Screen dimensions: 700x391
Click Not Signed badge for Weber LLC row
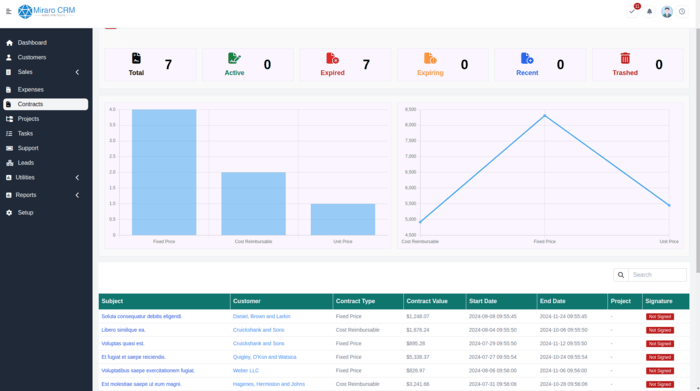660,371
